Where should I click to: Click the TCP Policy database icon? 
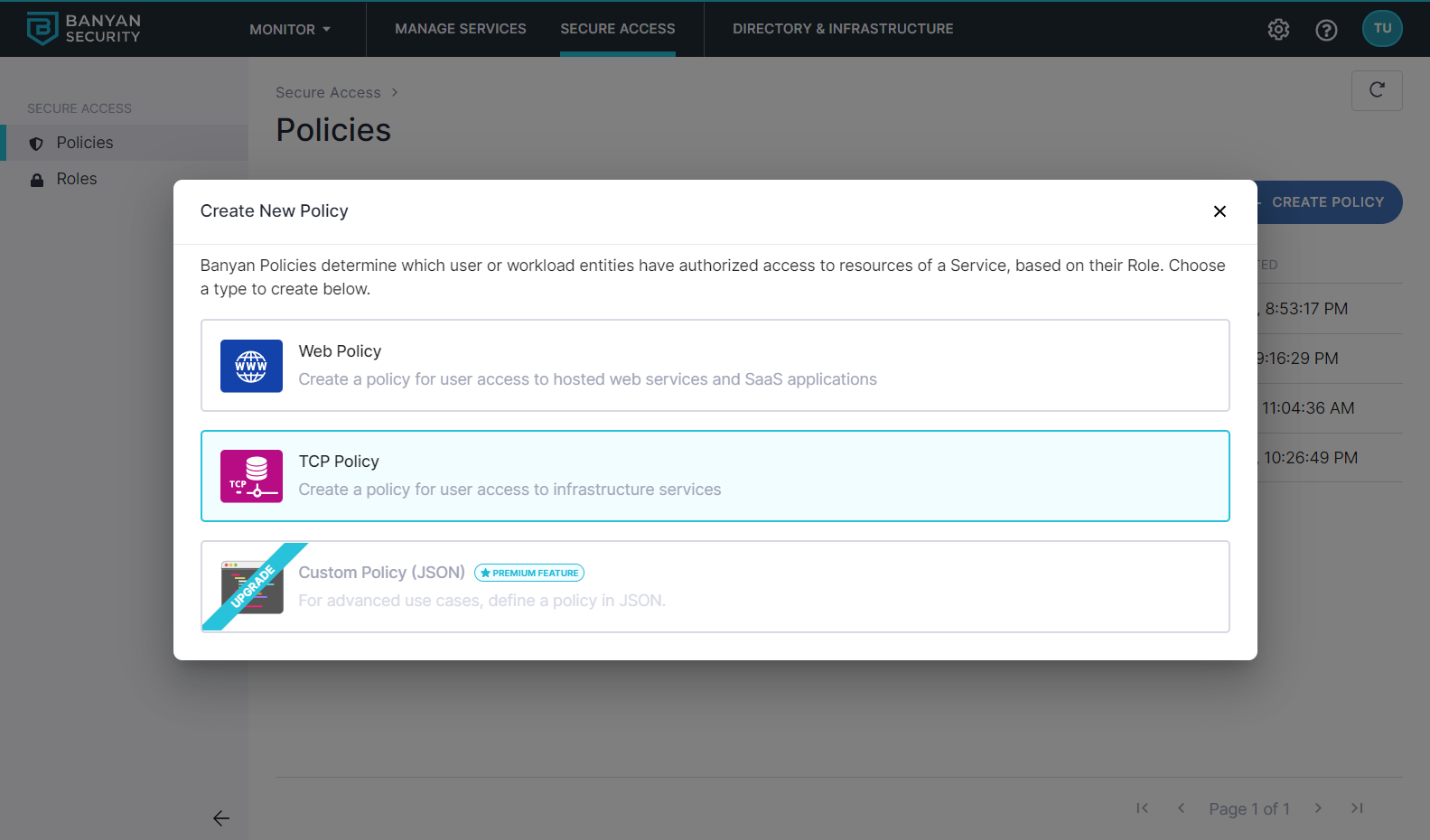click(251, 476)
